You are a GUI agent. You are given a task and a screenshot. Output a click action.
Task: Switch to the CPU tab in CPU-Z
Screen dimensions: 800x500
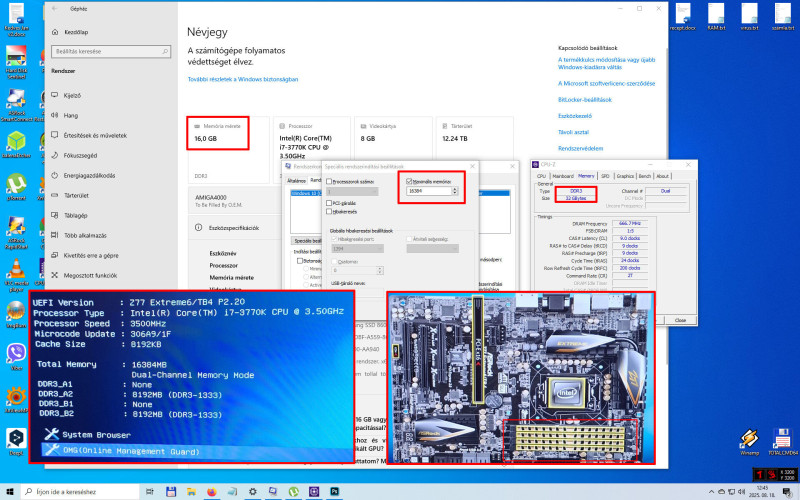541,176
